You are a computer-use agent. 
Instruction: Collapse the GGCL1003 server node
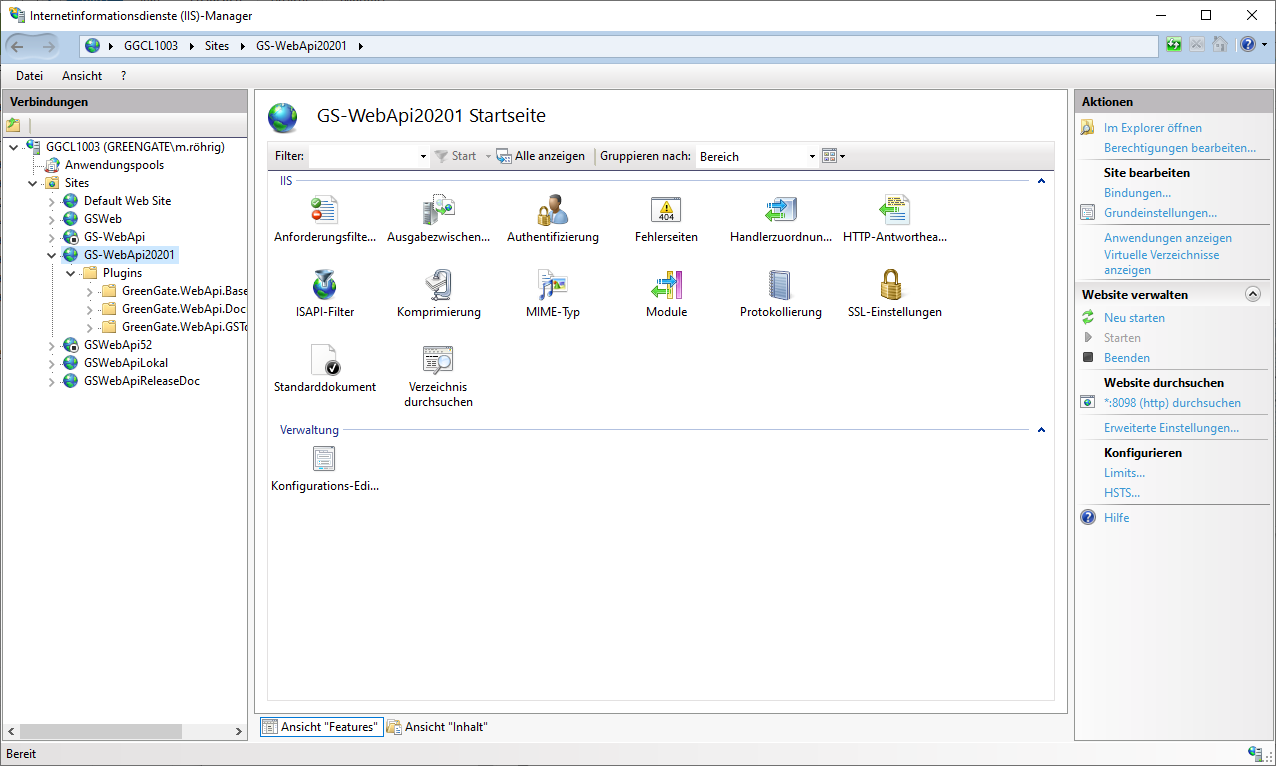coord(14,147)
